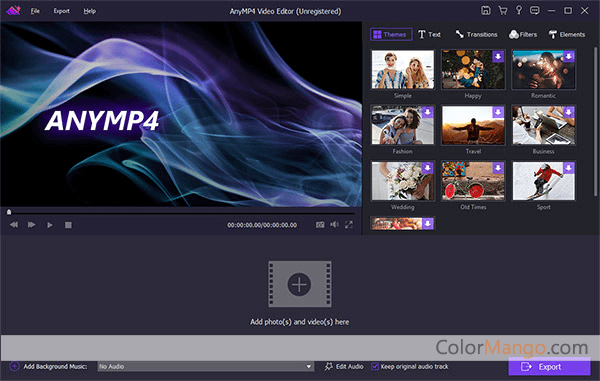Image resolution: width=600 pixels, height=381 pixels.
Task: Toggle Keep original audio track checkbox
Action: [x=375, y=366]
